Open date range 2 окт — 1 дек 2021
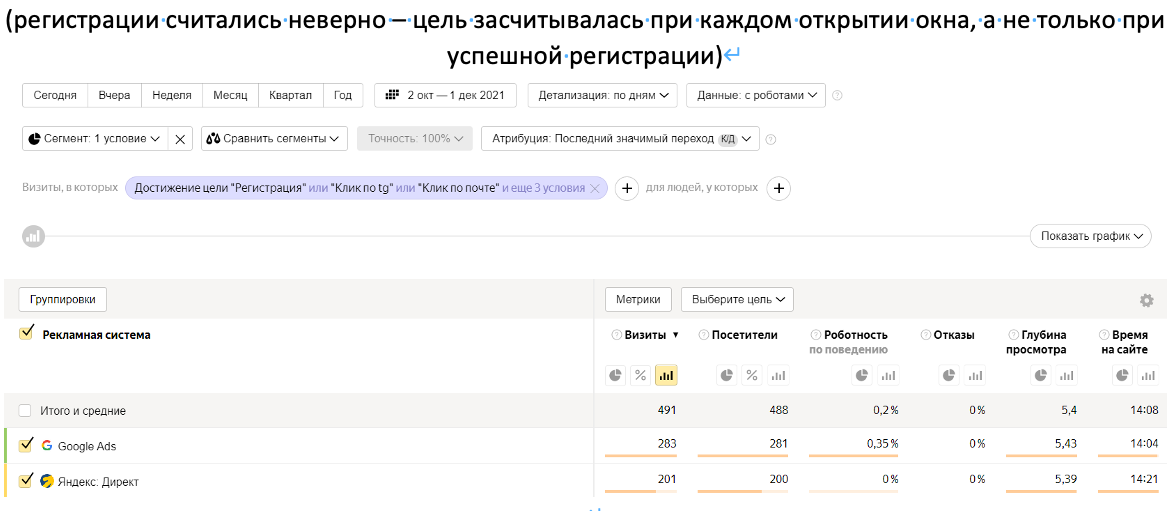The width and height of the screenshot is (1167, 511). [x=446, y=95]
